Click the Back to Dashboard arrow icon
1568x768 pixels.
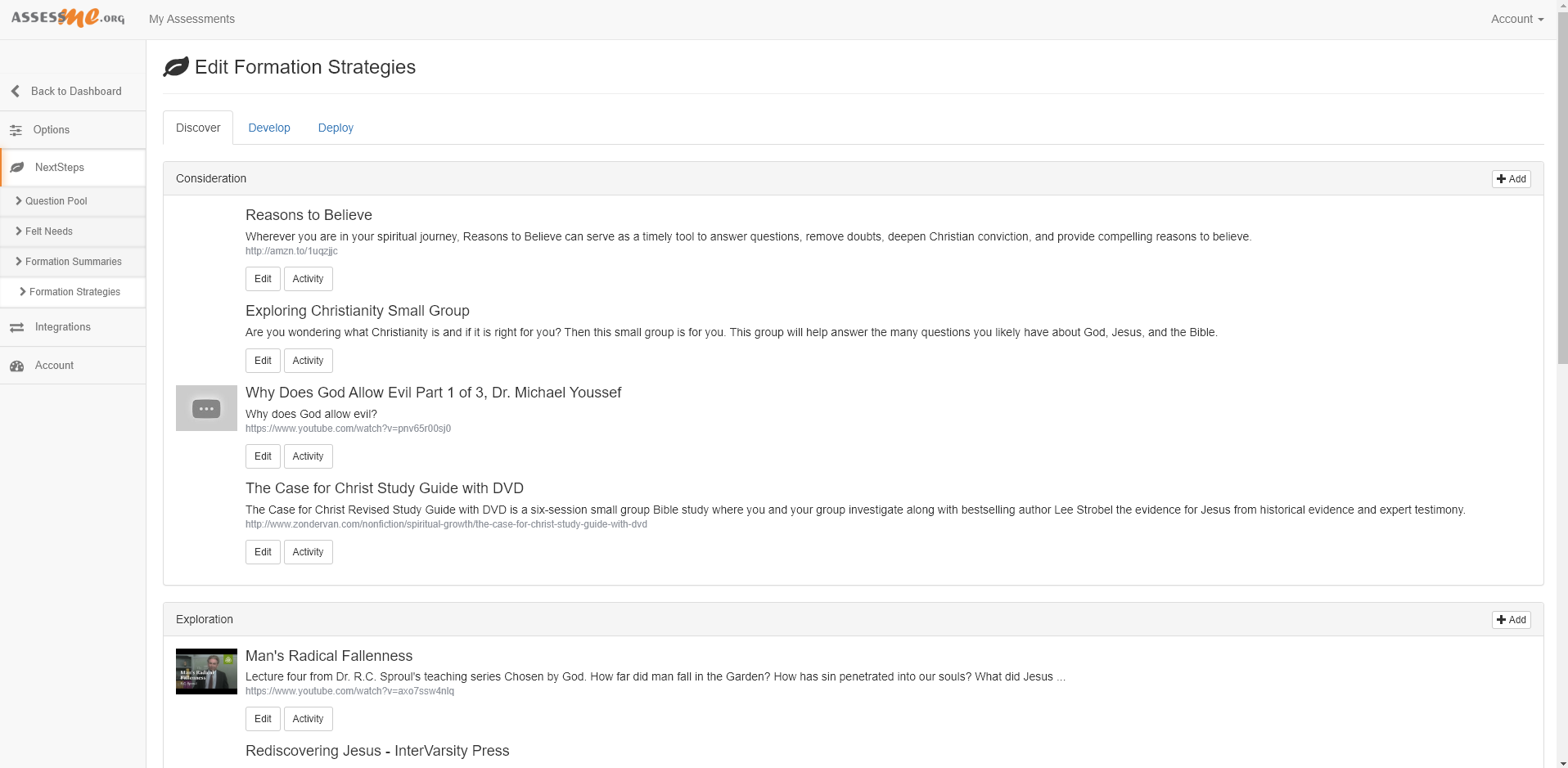pyautogui.click(x=16, y=92)
